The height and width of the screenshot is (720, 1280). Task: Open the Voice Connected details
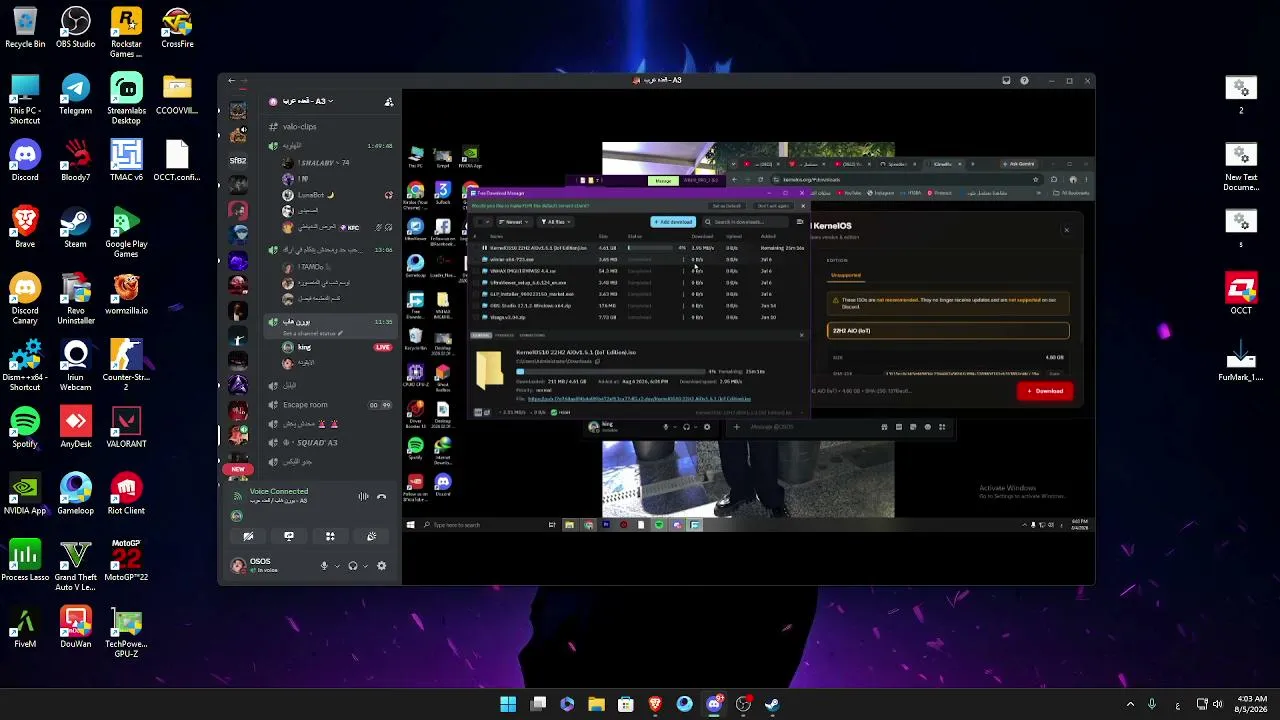click(279, 491)
